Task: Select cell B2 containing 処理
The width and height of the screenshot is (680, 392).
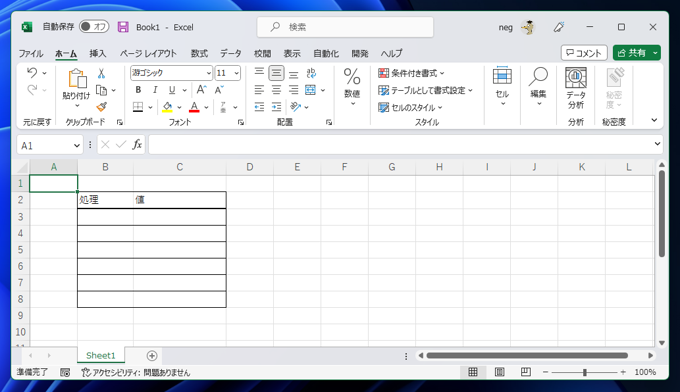Action: 105,200
